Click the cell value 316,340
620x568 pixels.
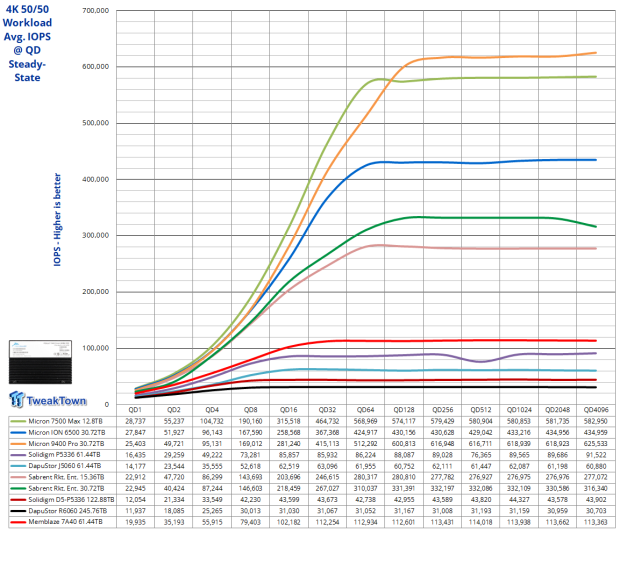596,488
